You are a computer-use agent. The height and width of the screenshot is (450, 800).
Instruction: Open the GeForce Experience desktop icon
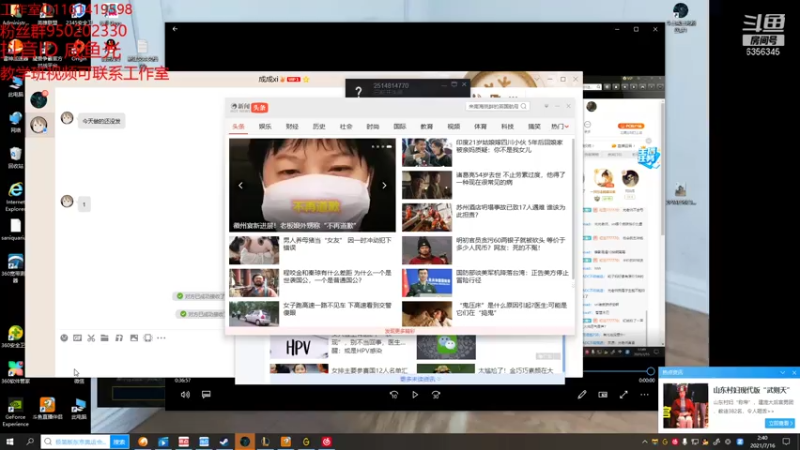[15, 412]
